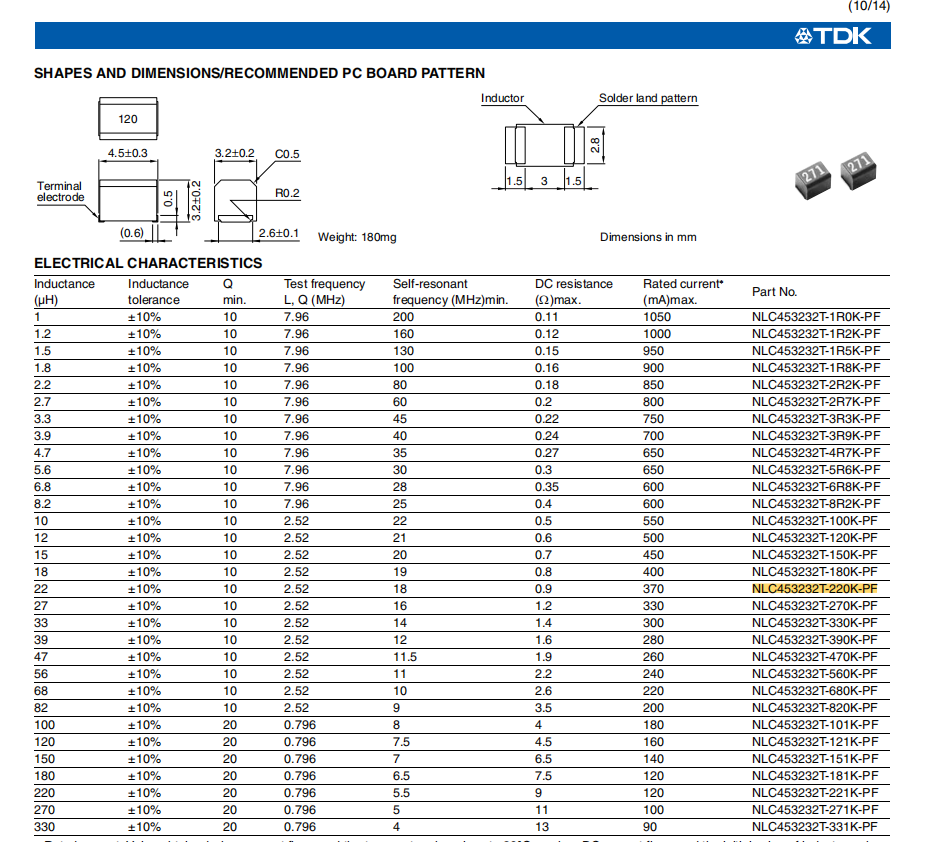Click the "Part No." column header
This screenshot has width=925, height=842.
[775, 292]
